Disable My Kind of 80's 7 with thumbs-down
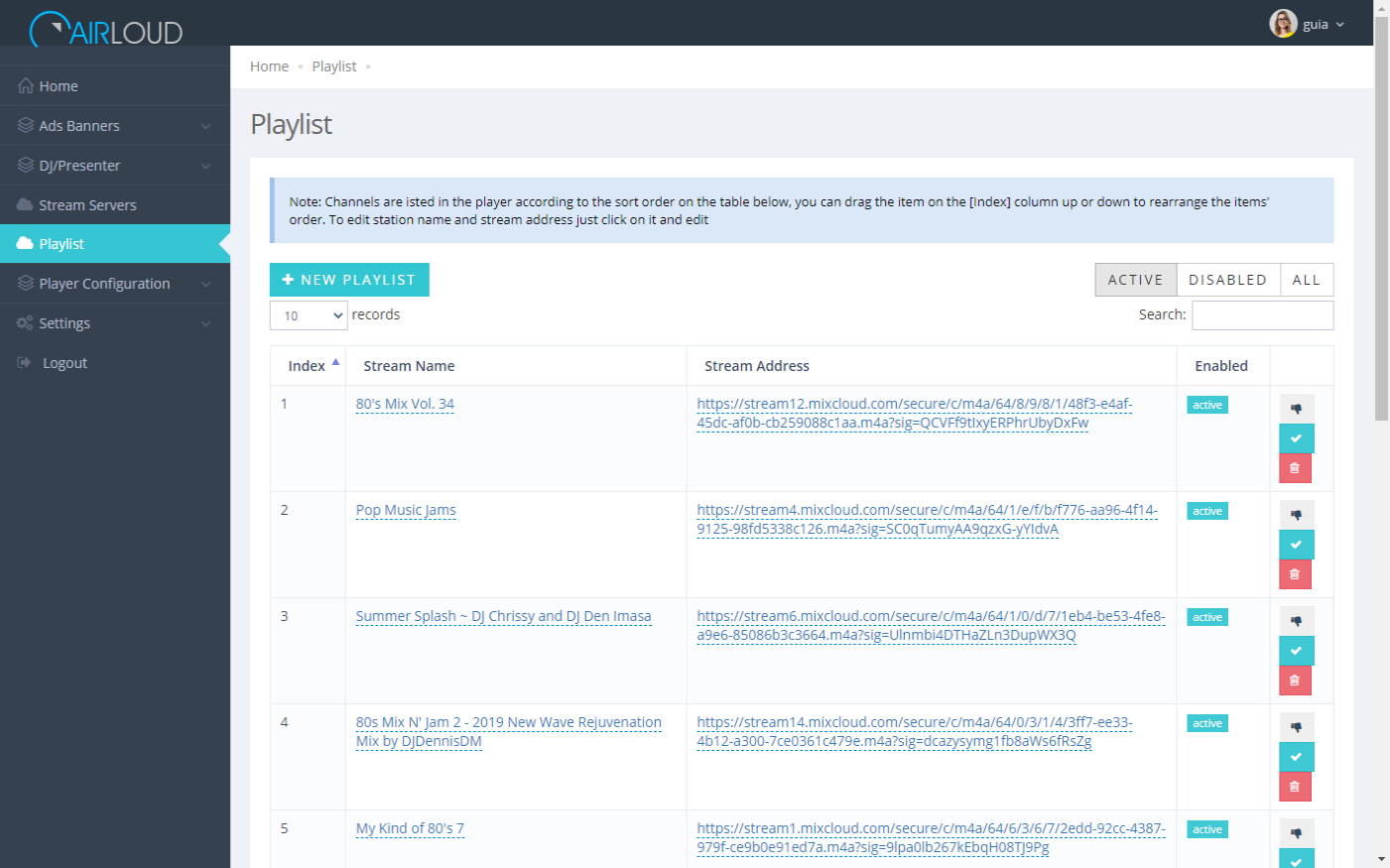 click(1296, 833)
